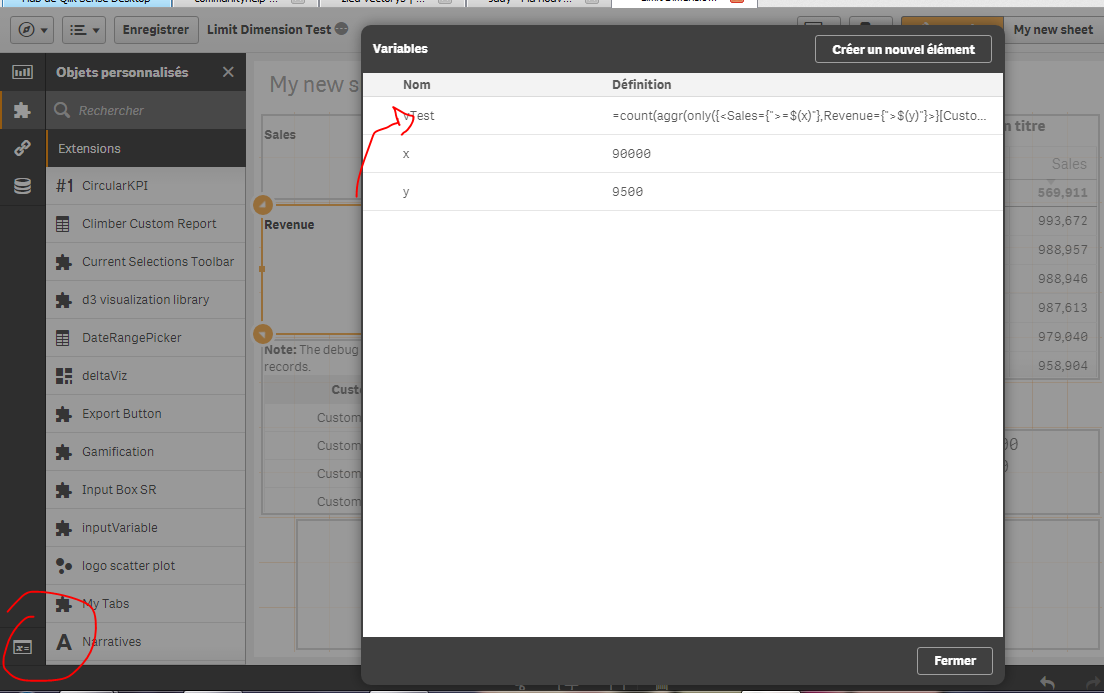Open the variables icon at sidebar bottom

pyautogui.click(x=23, y=647)
